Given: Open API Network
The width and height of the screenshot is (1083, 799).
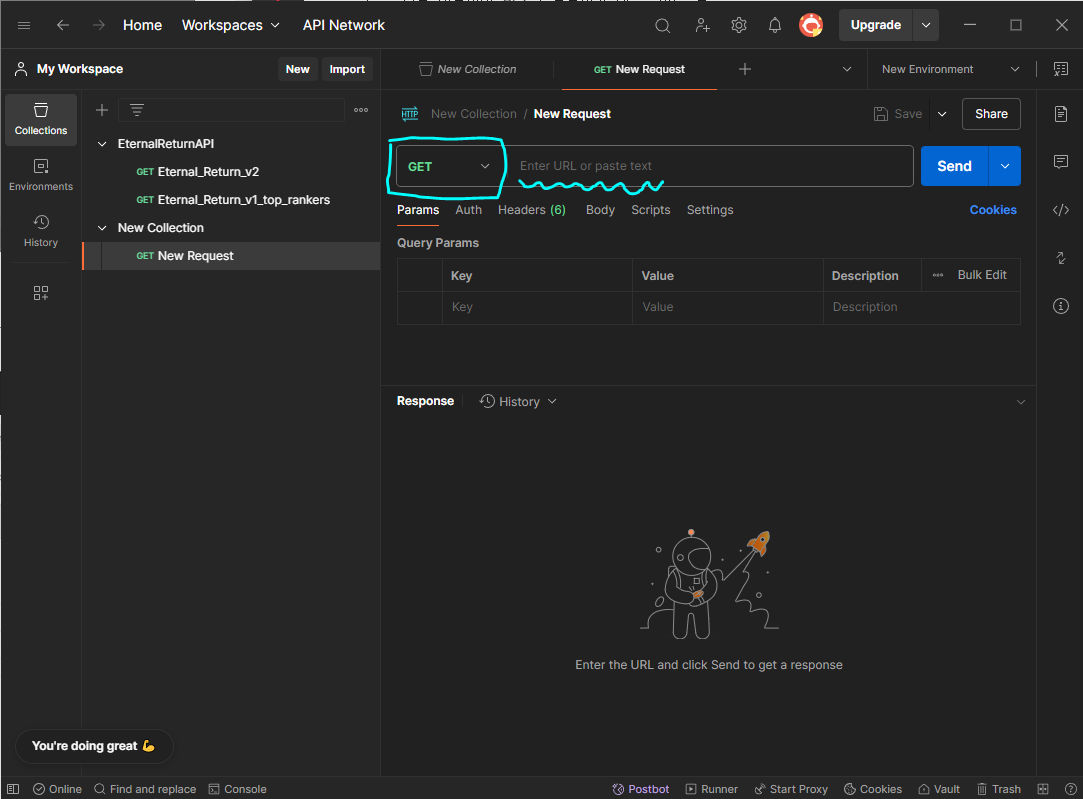Looking at the screenshot, I should click(x=343, y=26).
